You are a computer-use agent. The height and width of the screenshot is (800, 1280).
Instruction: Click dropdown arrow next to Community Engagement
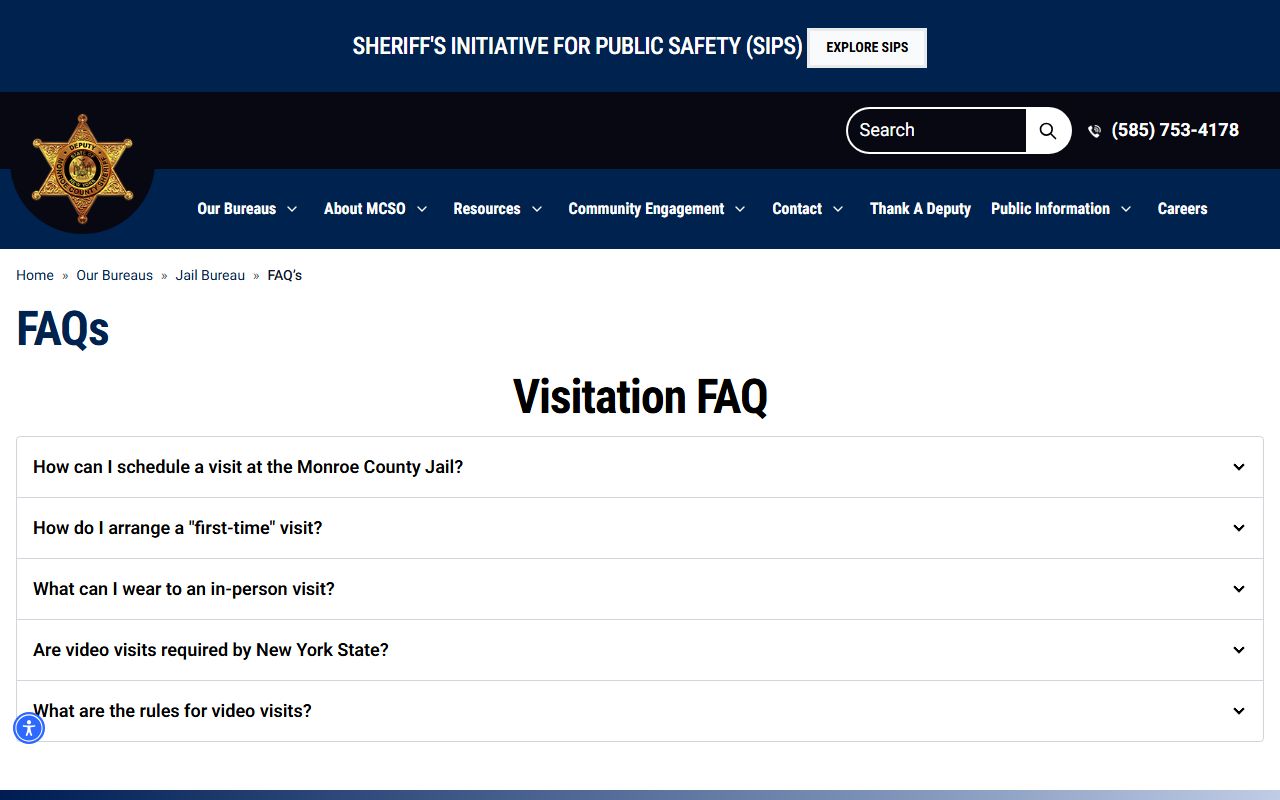pos(740,209)
